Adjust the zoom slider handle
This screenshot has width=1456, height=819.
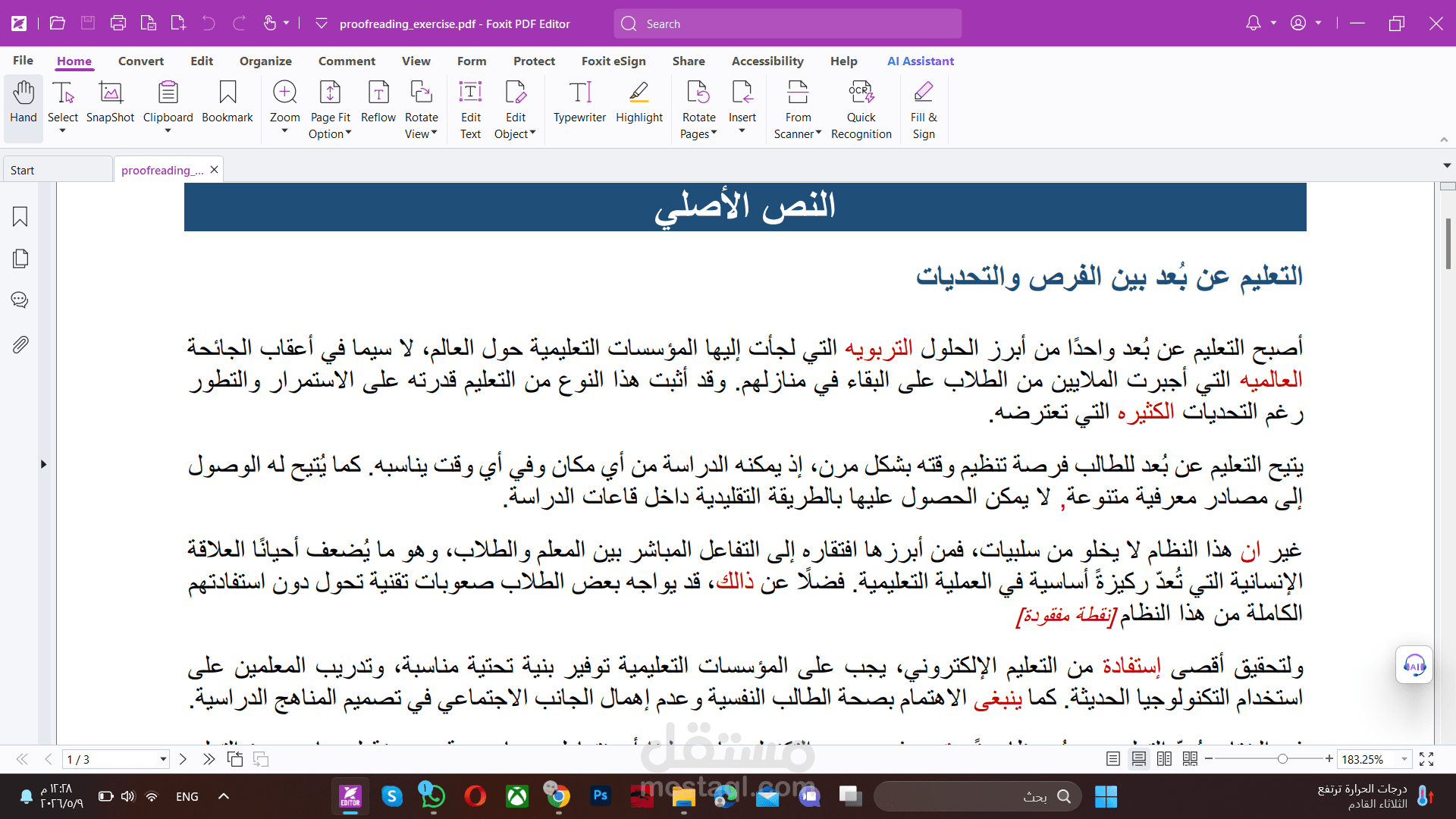1282,759
